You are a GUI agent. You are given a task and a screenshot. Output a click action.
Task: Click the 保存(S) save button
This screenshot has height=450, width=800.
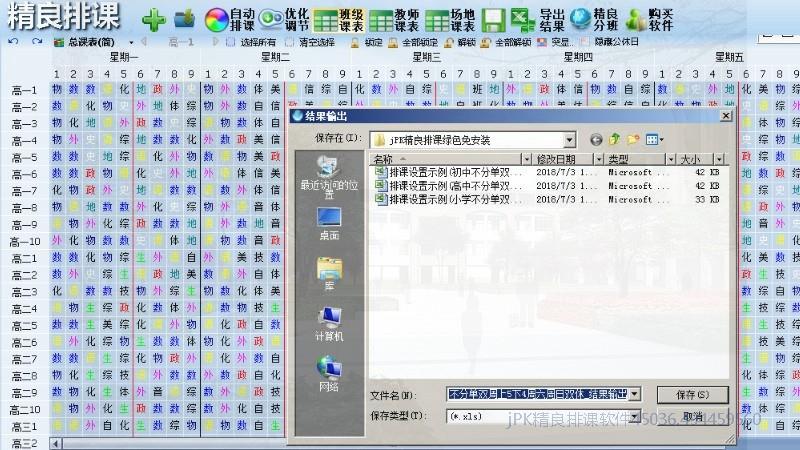click(x=692, y=394)
